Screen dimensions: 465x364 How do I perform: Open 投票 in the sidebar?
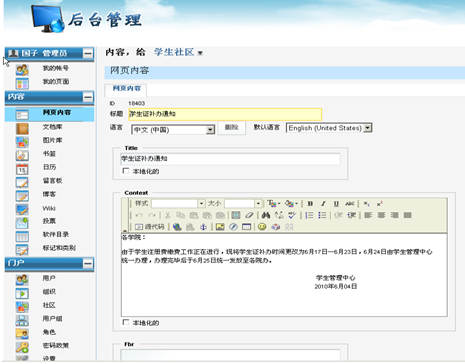(49, 221)
